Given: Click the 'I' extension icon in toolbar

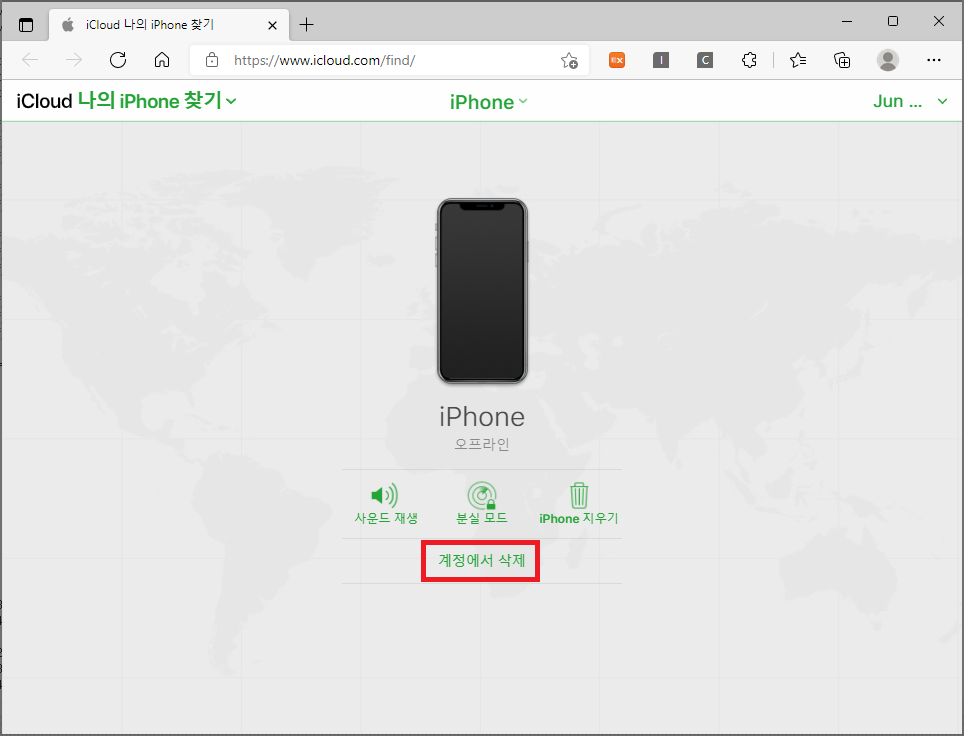Looking at the screenshot, I should coord(660,60).
